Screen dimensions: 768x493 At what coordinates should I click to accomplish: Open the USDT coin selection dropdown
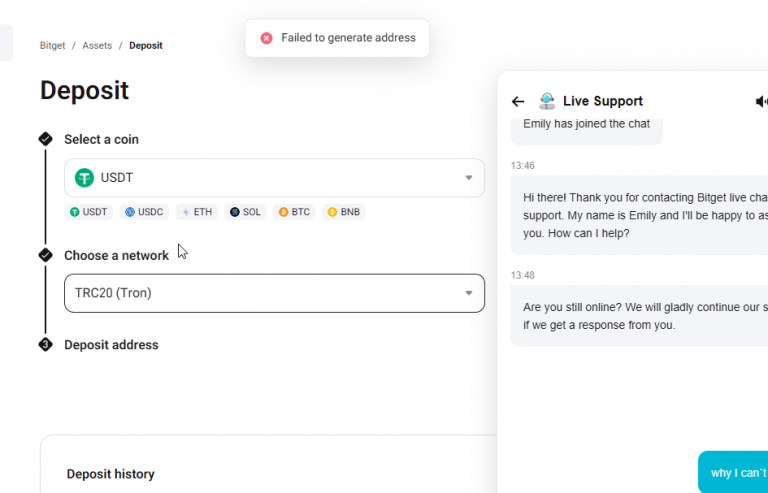click(274, 178)
